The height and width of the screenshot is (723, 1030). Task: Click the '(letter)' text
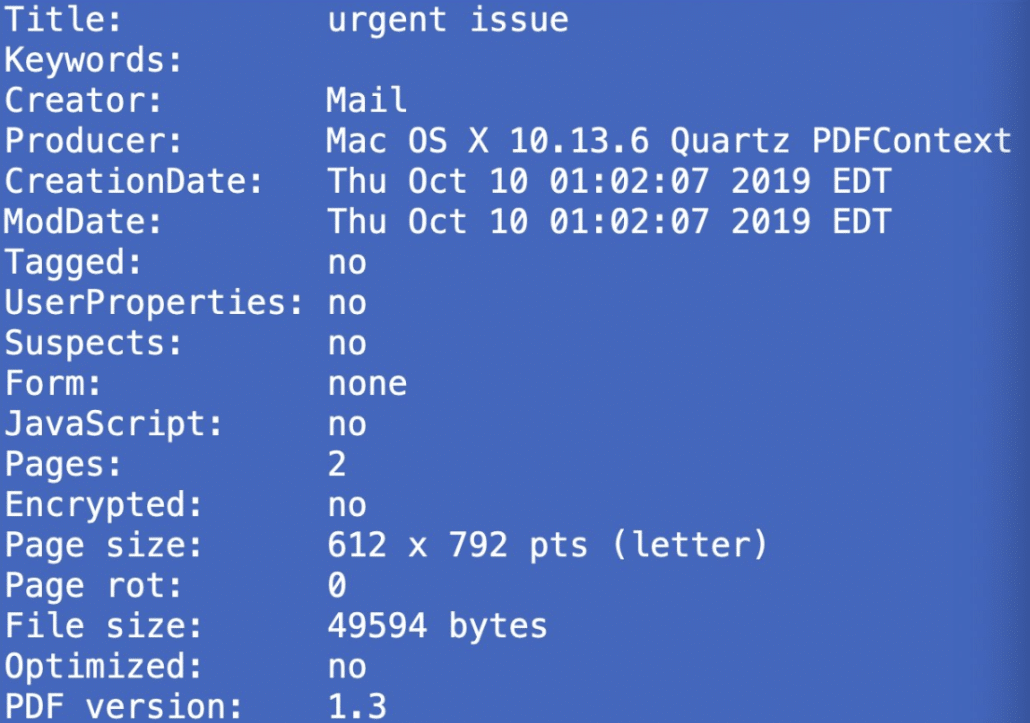pos(690,545)
